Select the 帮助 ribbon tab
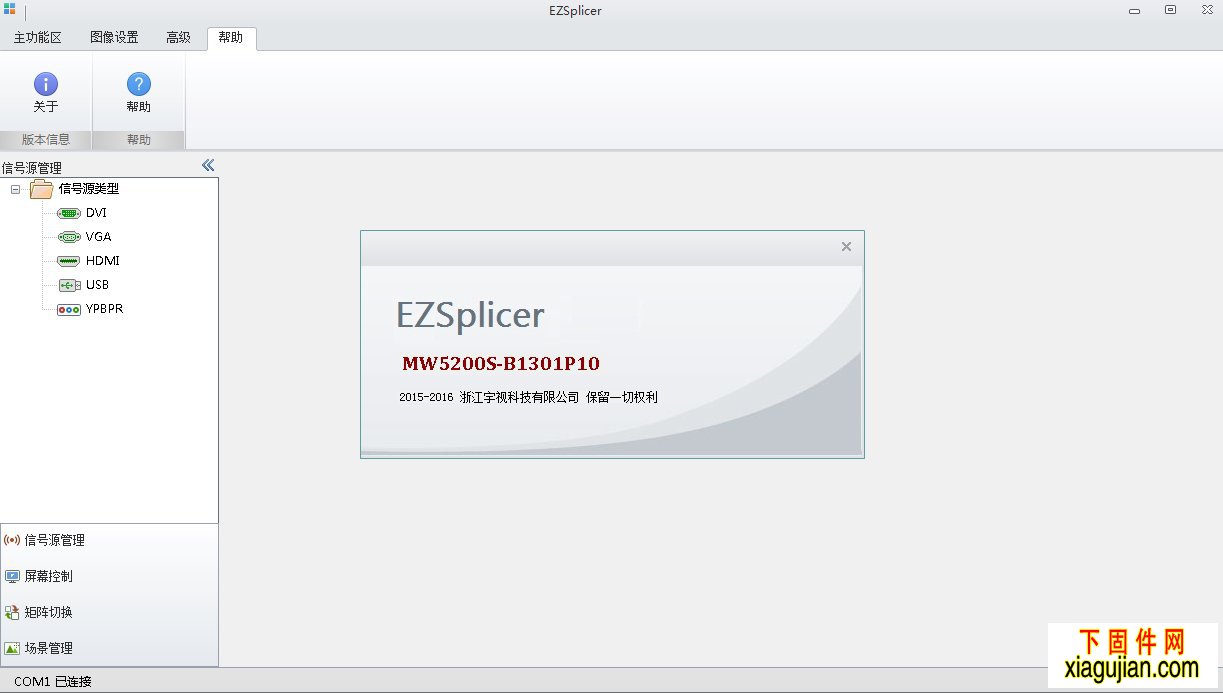This screenshot has height=693, width=1223. pyautogui.click(x=231, y=38)
